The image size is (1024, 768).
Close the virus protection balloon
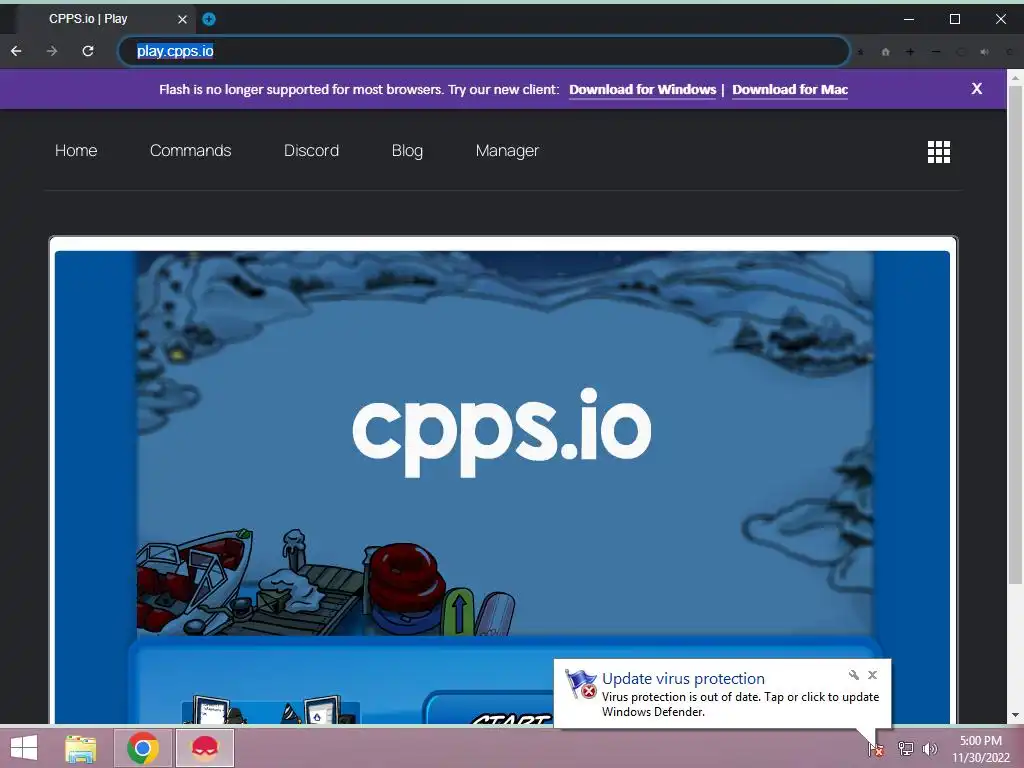[x=872, y=675]
